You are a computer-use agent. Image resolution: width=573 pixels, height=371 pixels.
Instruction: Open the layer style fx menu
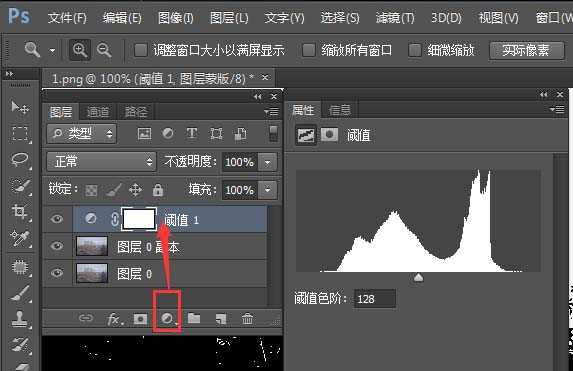(114, 319)
